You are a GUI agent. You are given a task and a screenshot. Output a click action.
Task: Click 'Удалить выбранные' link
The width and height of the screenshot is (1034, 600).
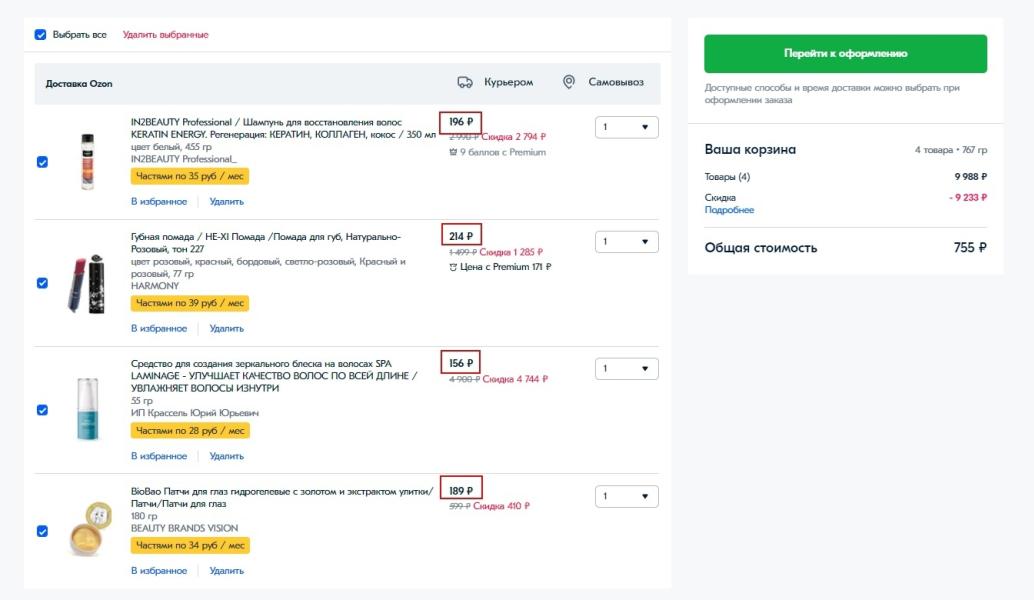pos(165,35)
